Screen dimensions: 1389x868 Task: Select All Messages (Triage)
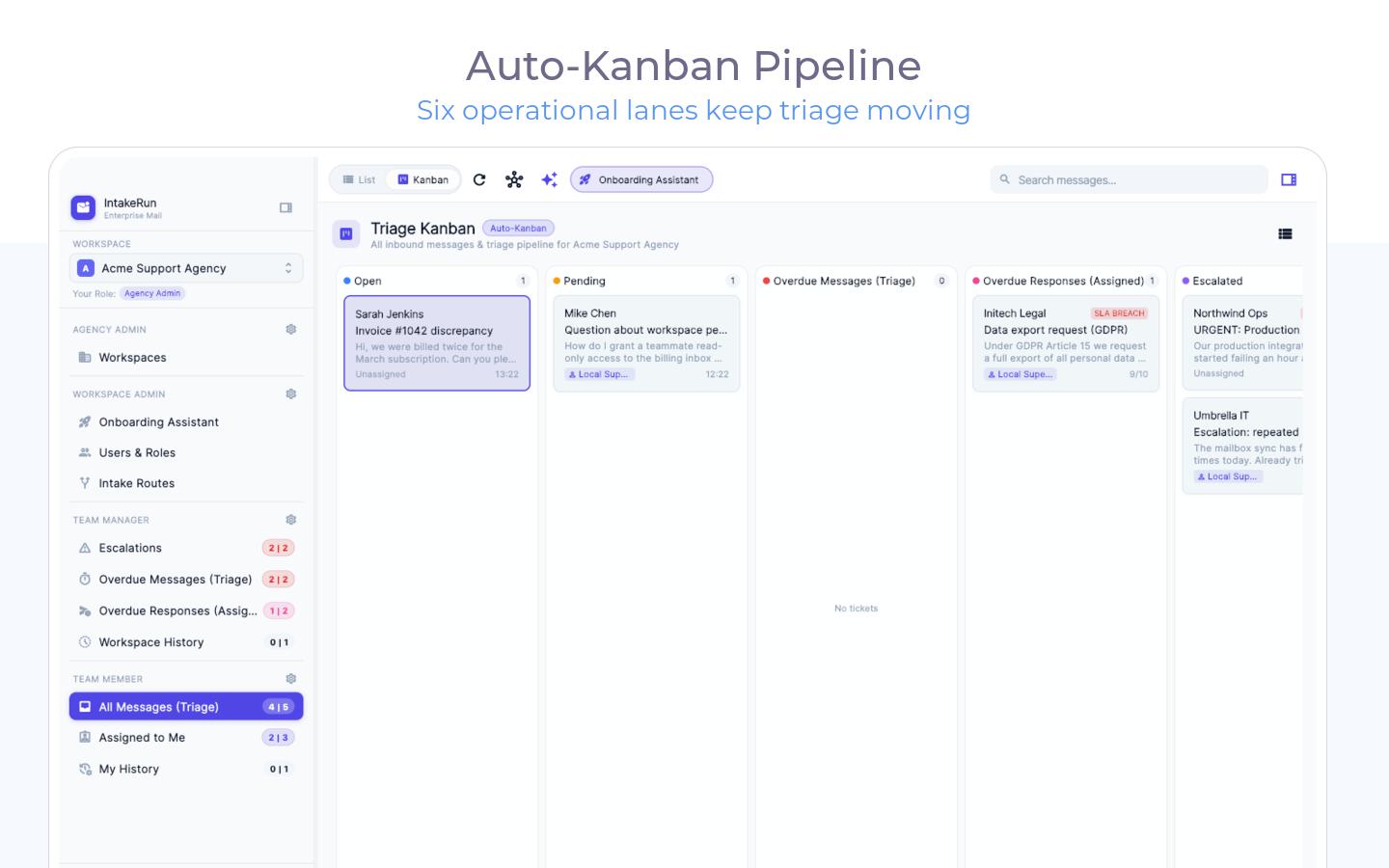(186, 707)
